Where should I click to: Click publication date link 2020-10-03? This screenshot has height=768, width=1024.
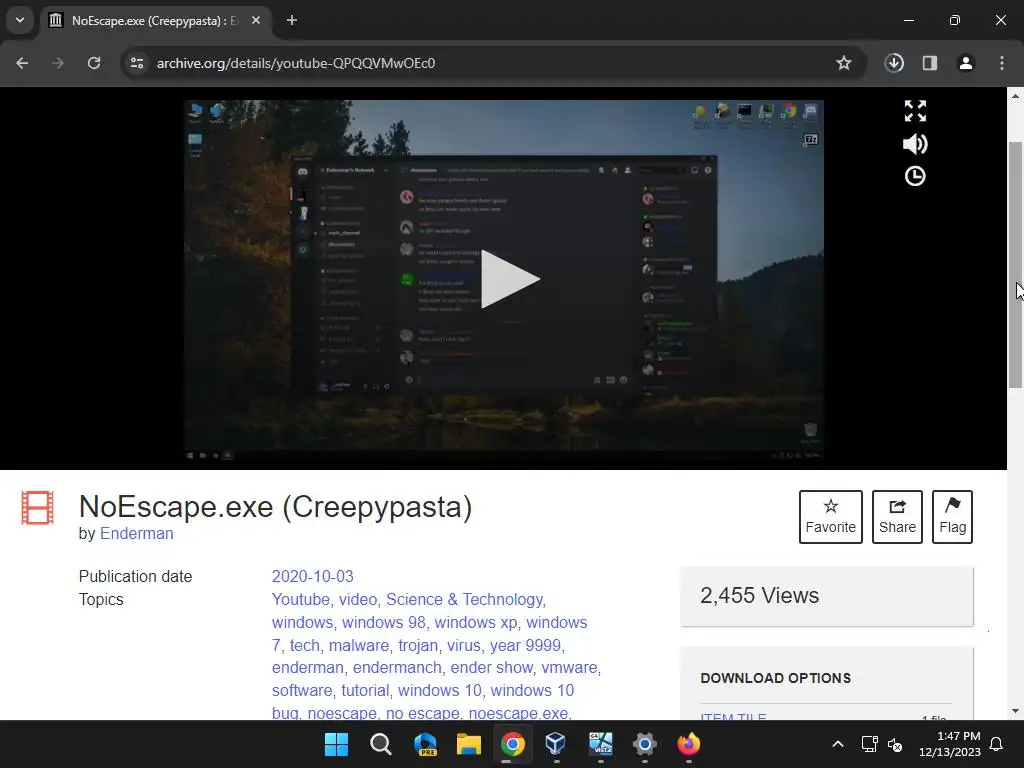click(x=312, y=577)
